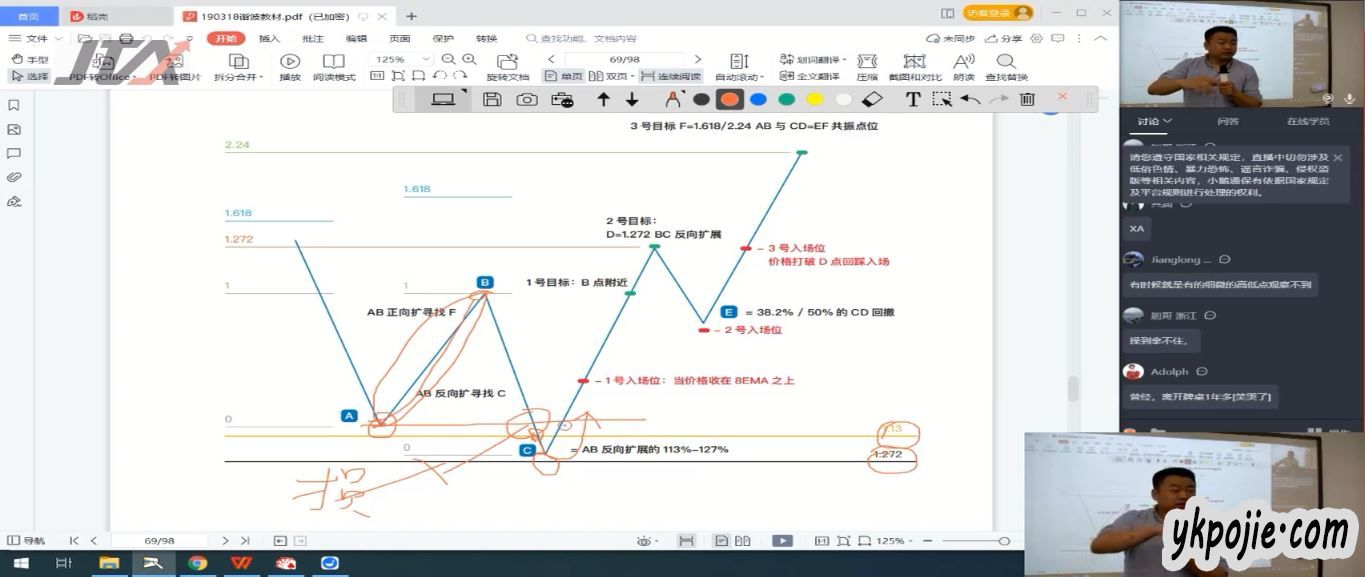Select the text T annotation tool
This screenshot has width=1365, height=577.
point(912,99)
